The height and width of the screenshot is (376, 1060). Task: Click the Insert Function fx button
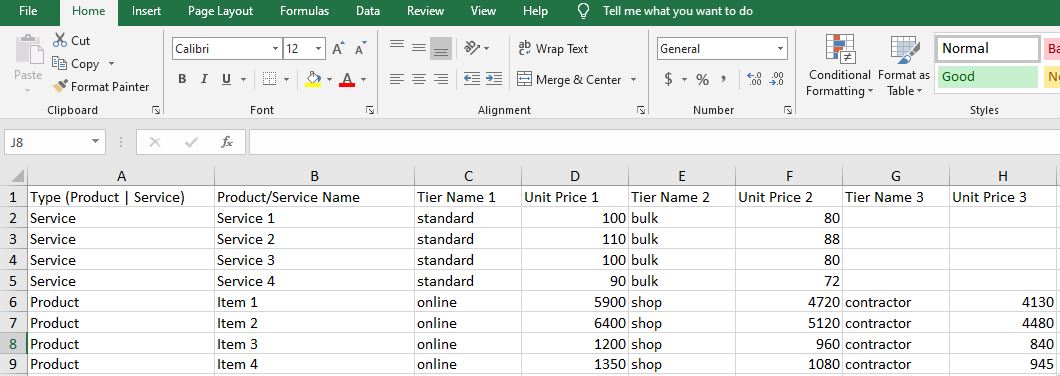227,142
